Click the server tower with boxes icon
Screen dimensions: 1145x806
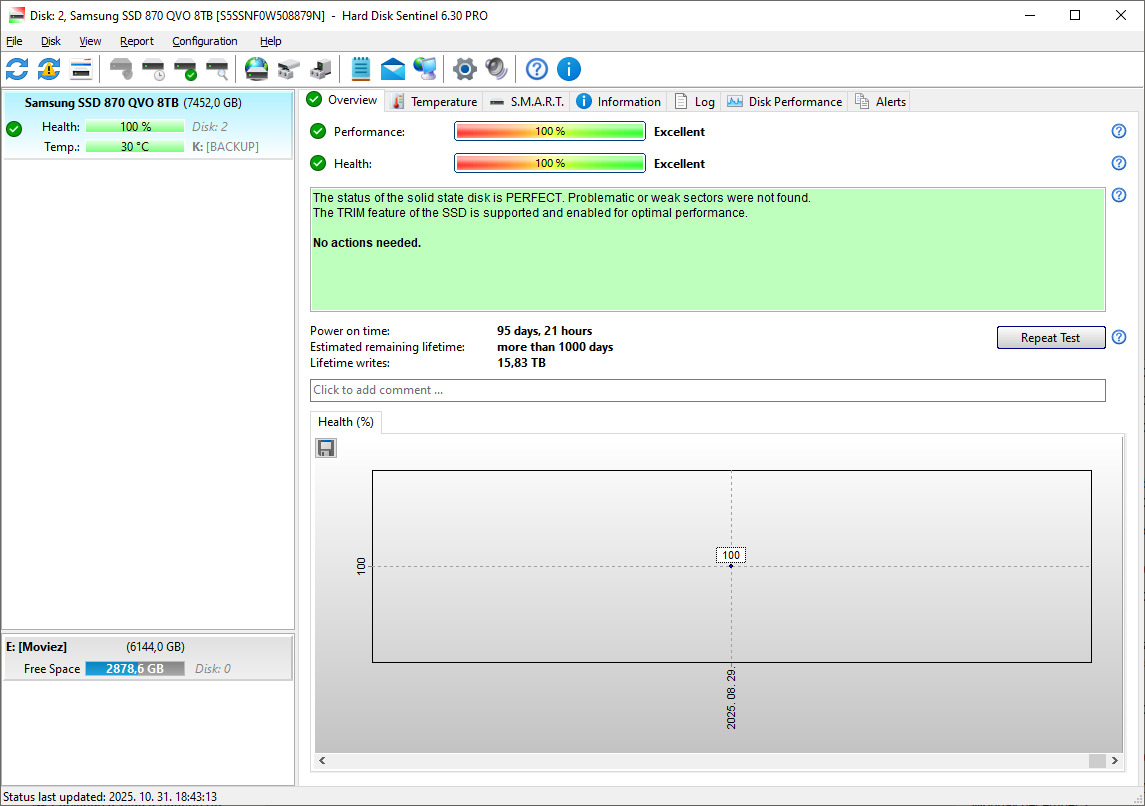tap(321, 69)
